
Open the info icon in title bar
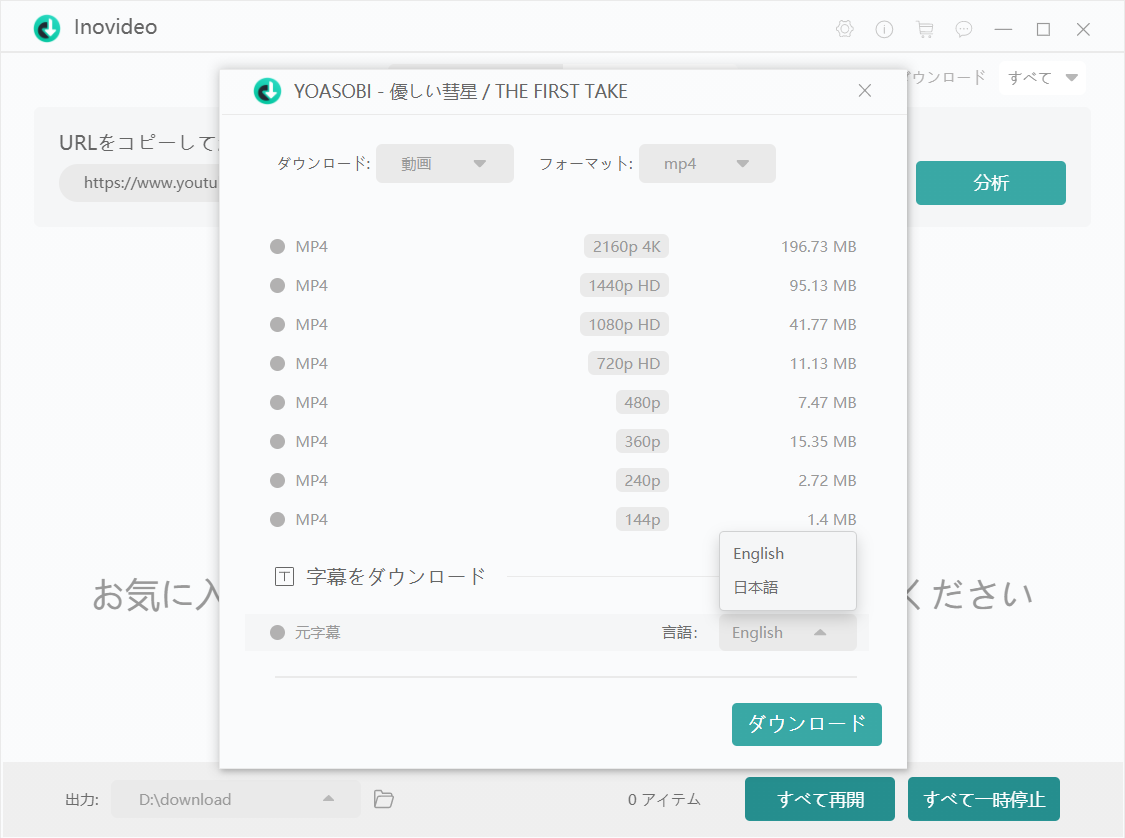(x=884, y=29)
